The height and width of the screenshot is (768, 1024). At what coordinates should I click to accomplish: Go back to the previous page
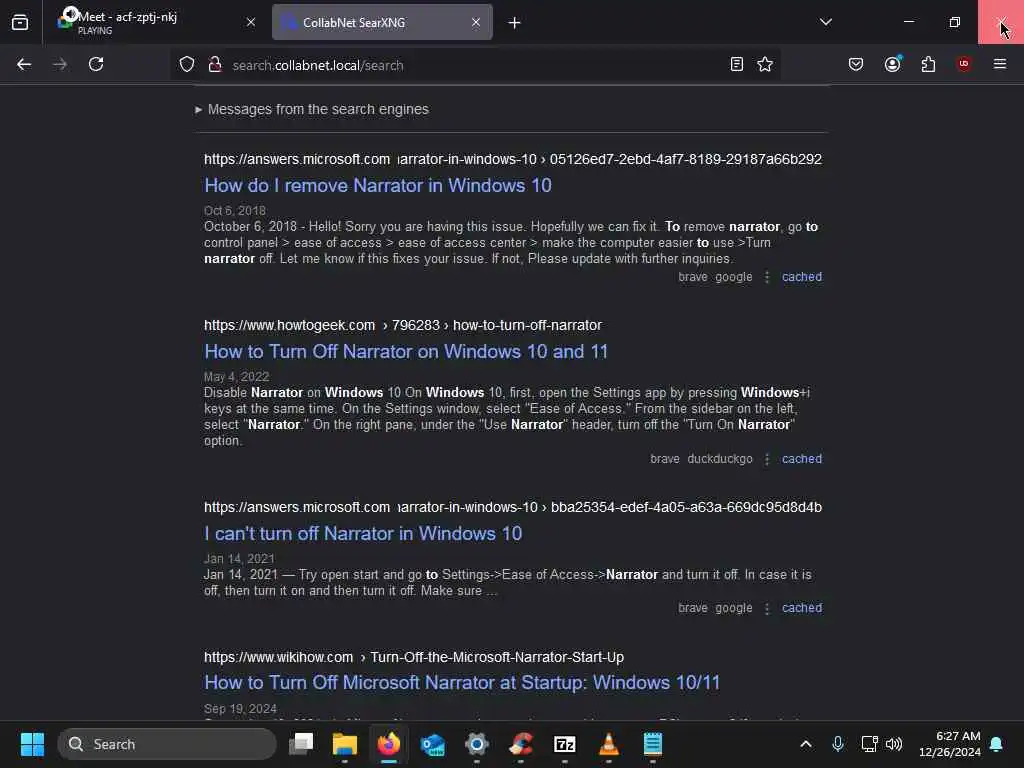(x=24, y=64)
